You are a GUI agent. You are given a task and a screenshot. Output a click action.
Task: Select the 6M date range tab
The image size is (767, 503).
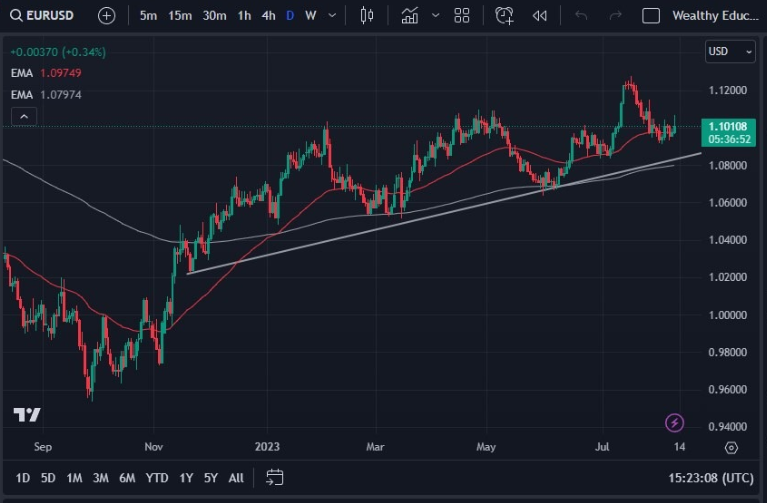coord(127,478)
